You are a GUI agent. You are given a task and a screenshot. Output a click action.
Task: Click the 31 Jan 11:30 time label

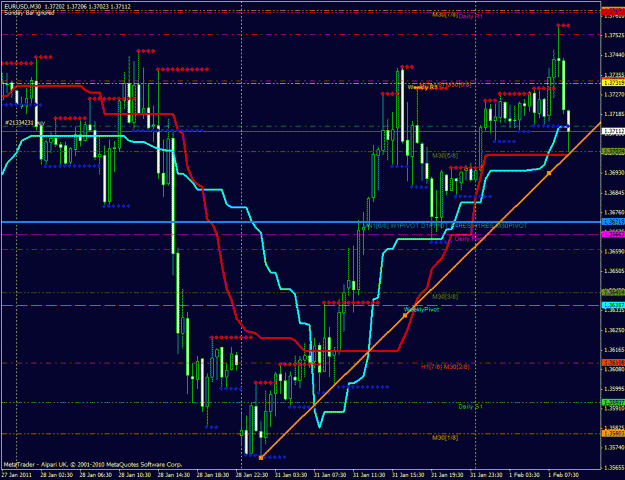[368, 476]
